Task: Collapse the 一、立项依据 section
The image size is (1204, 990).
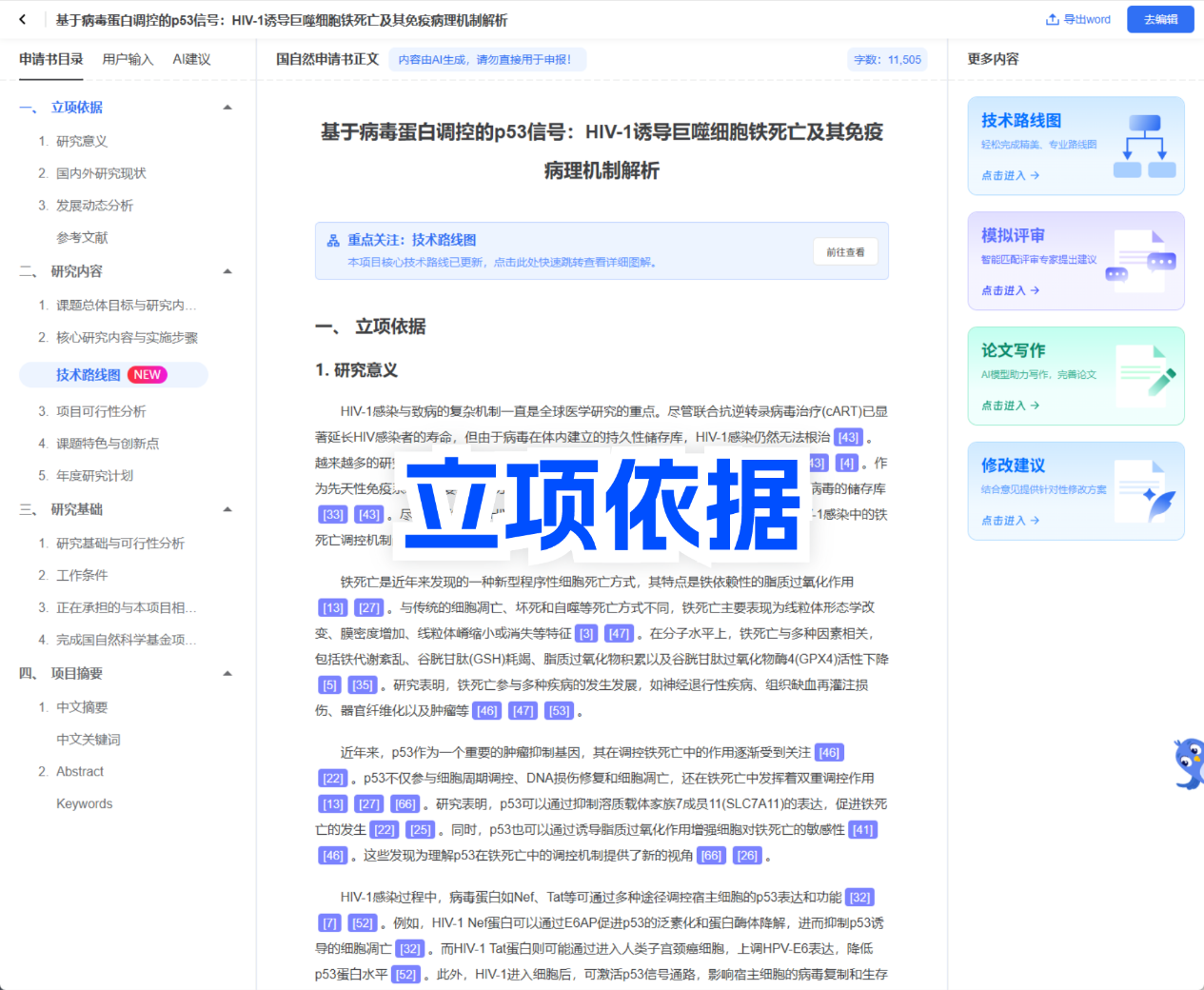Action: tap(227, 108)
